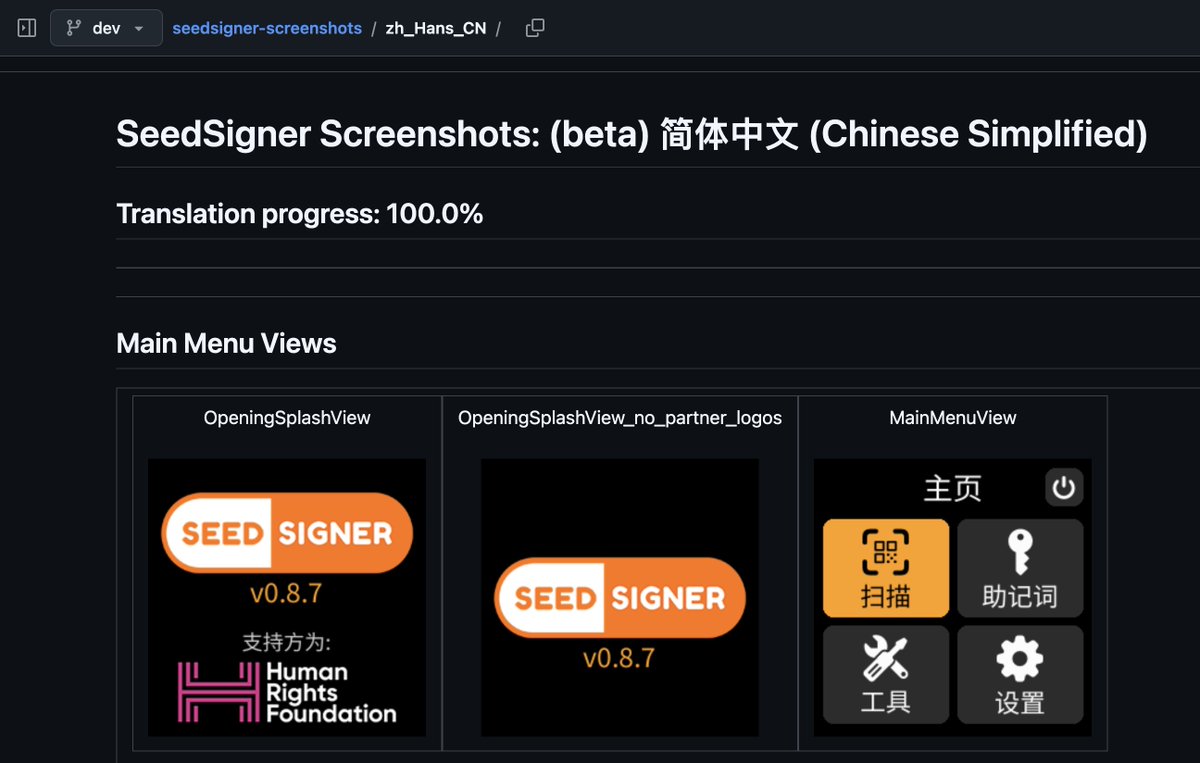
Task: Click the SeedSigner Screenshots page title
Action: coord(632,134)
